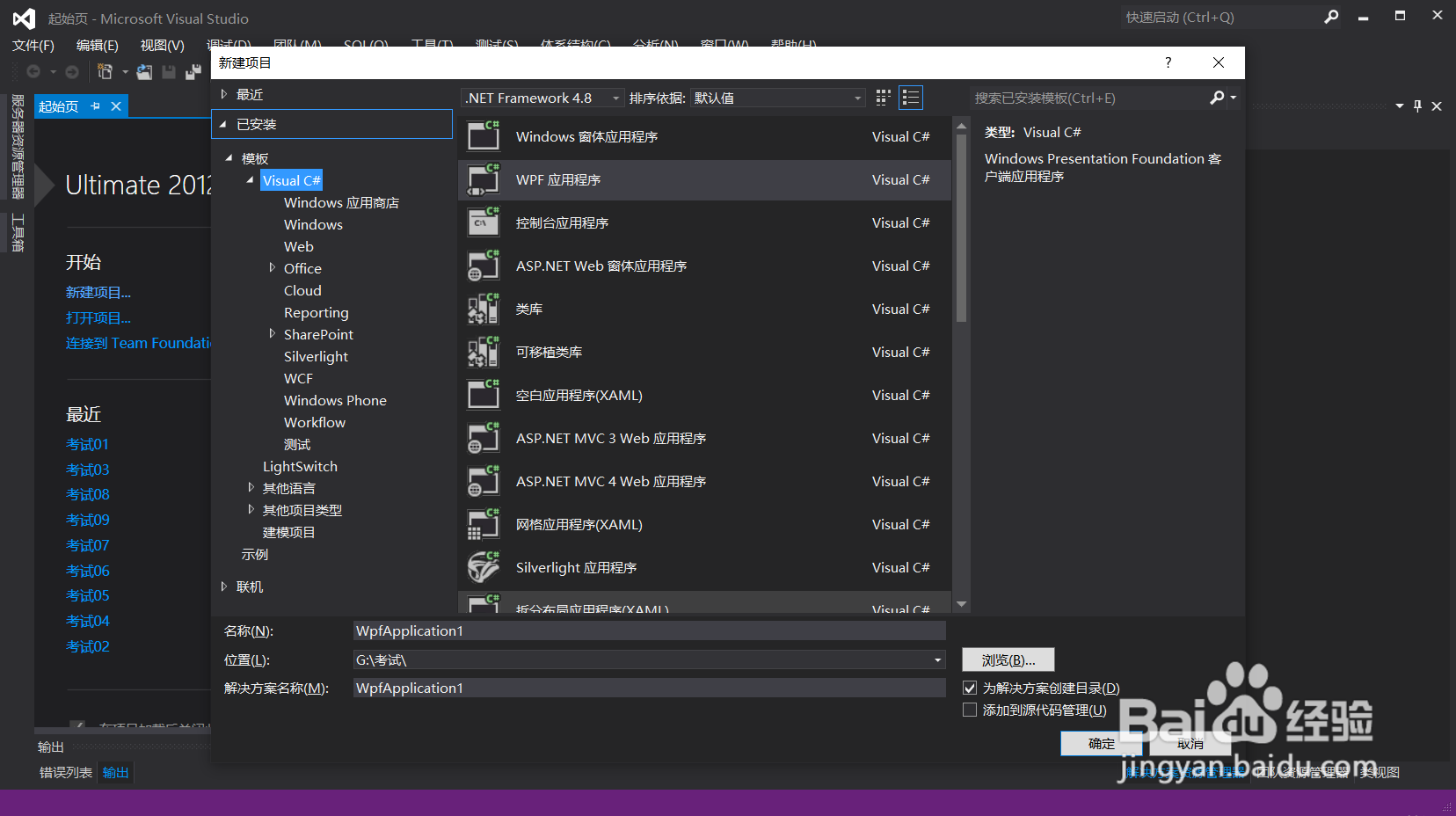
Task: Expand the SharePoint tree node
Action: [x=272, y=333]
